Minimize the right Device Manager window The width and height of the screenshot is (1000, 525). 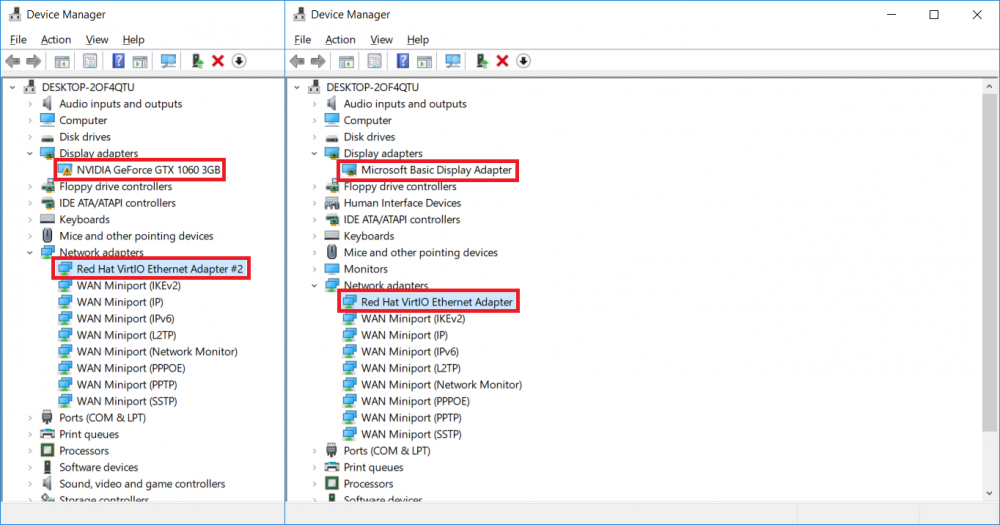[x=892, y=15]
